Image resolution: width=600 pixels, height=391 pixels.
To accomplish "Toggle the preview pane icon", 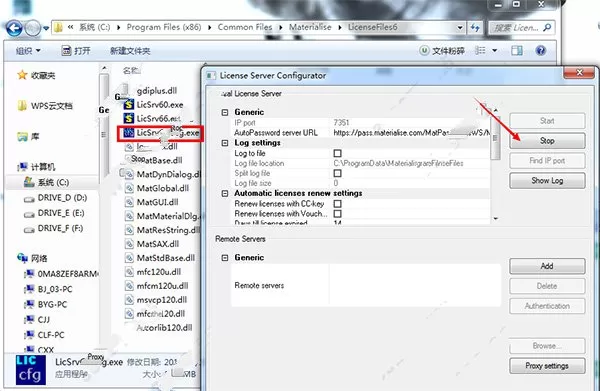I will click(517, 51).
